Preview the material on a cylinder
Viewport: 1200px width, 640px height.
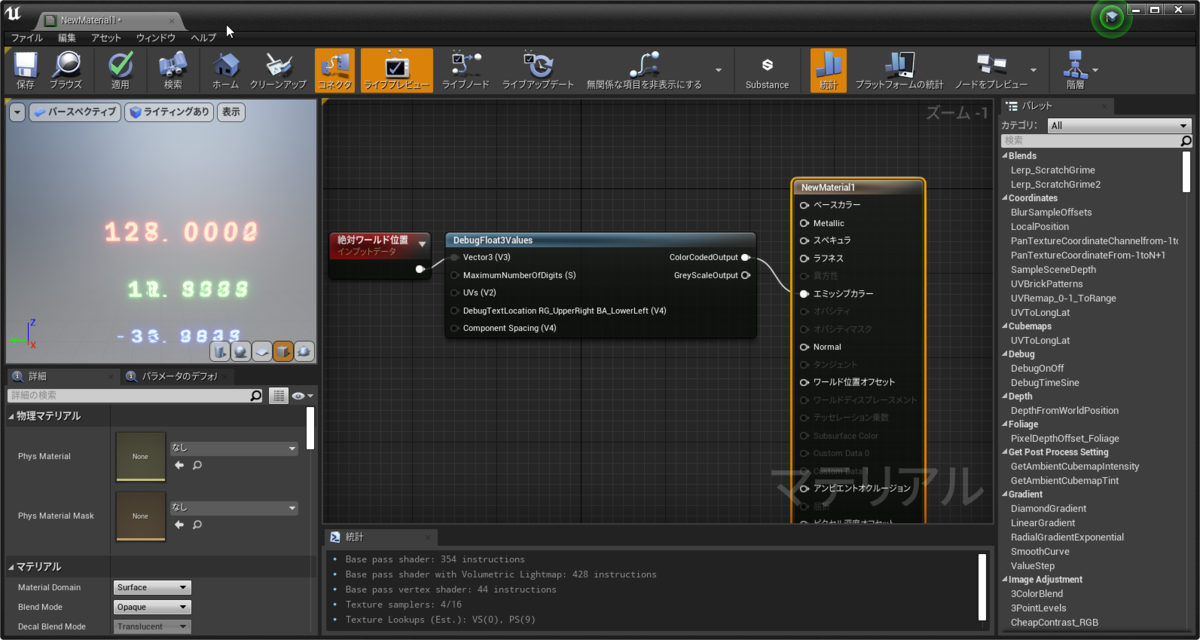(221, 351)
